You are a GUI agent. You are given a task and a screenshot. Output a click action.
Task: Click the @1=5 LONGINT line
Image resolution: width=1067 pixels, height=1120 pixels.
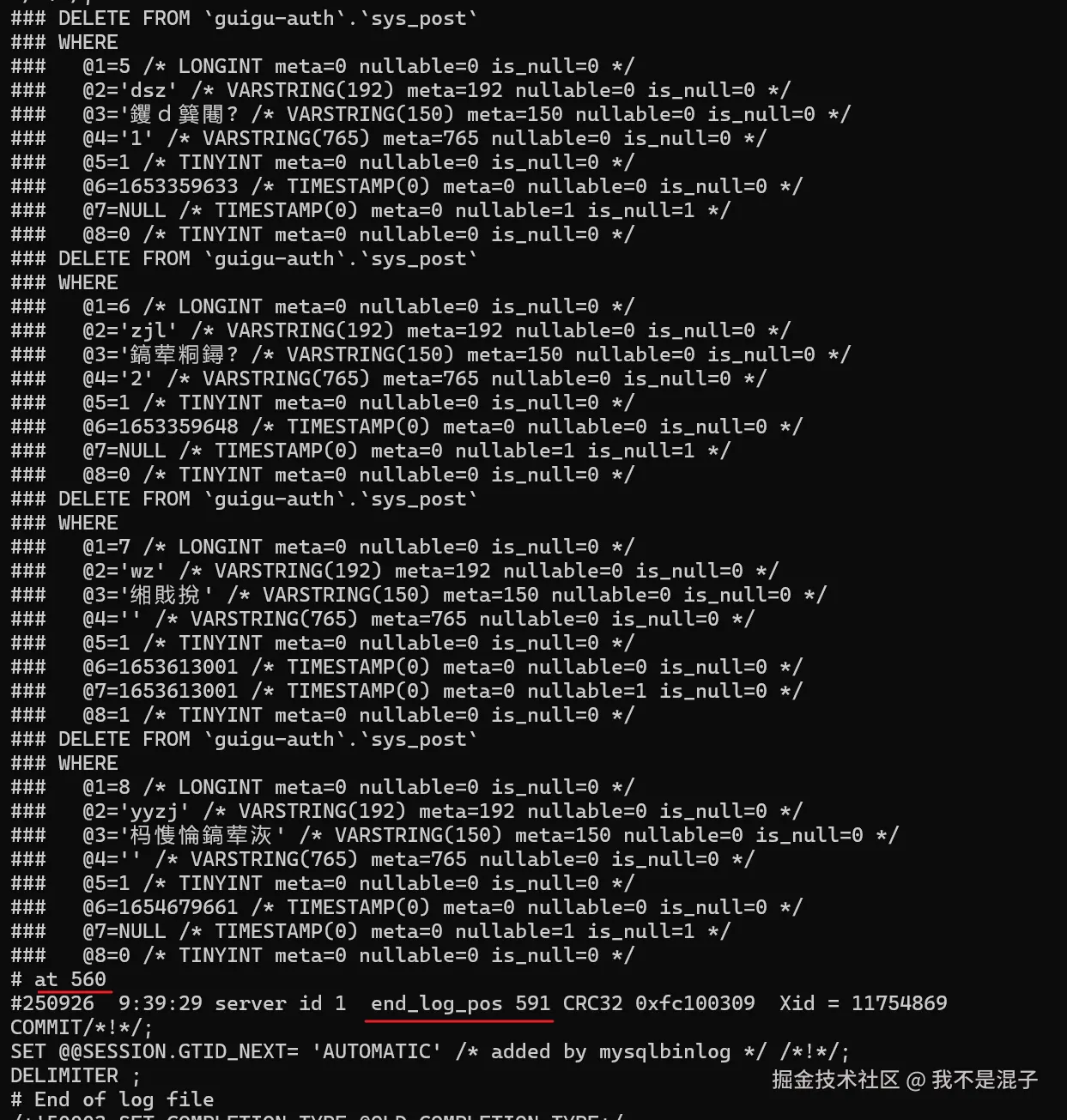click(323, 66)
